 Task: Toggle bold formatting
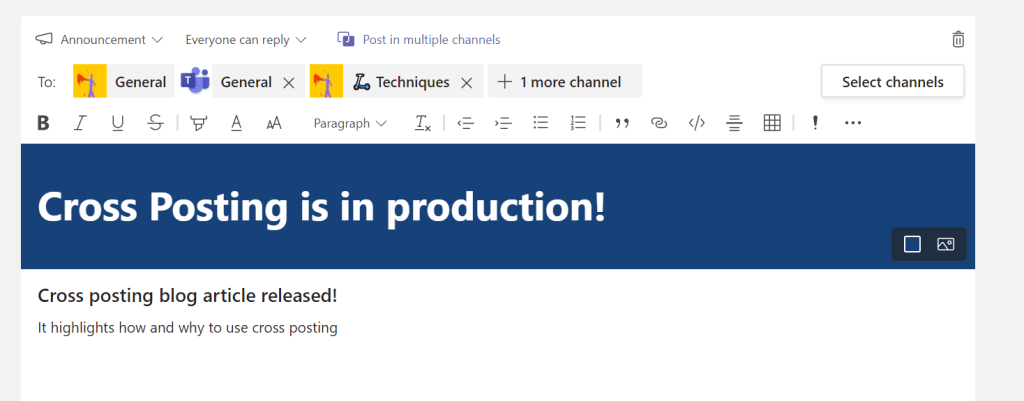[43, 123]
